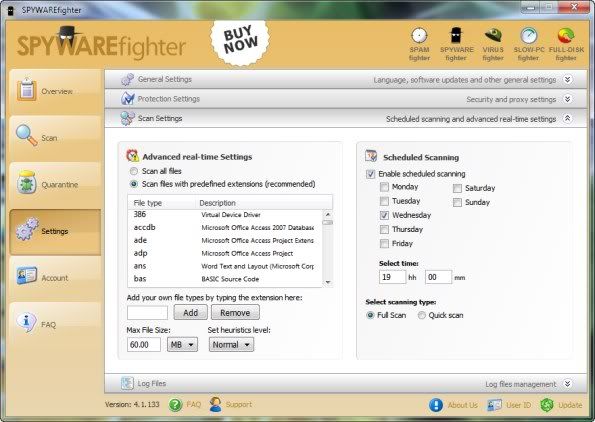This screenshot has height=422, width=595.
Task: Check the Thursday checkbox
Action: (x=384, y=229)
